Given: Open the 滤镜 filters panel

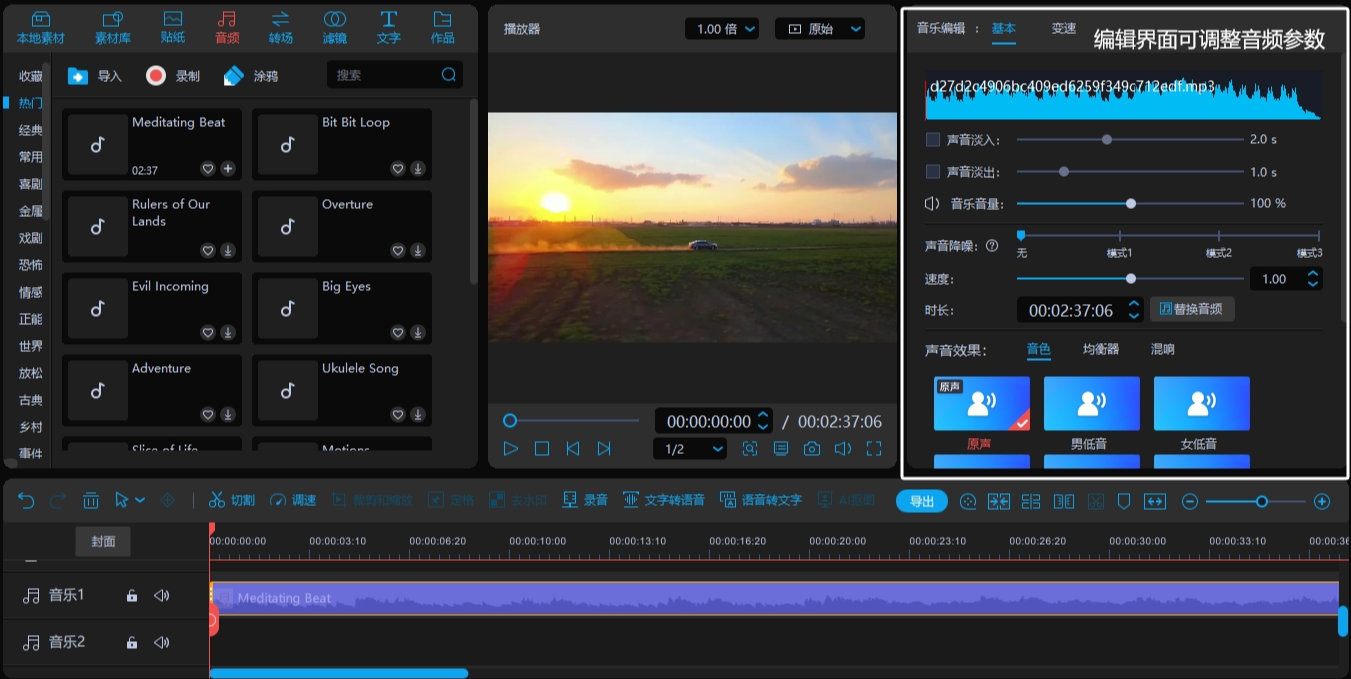Looking at the screenshot, I should [x=334, y=26].
